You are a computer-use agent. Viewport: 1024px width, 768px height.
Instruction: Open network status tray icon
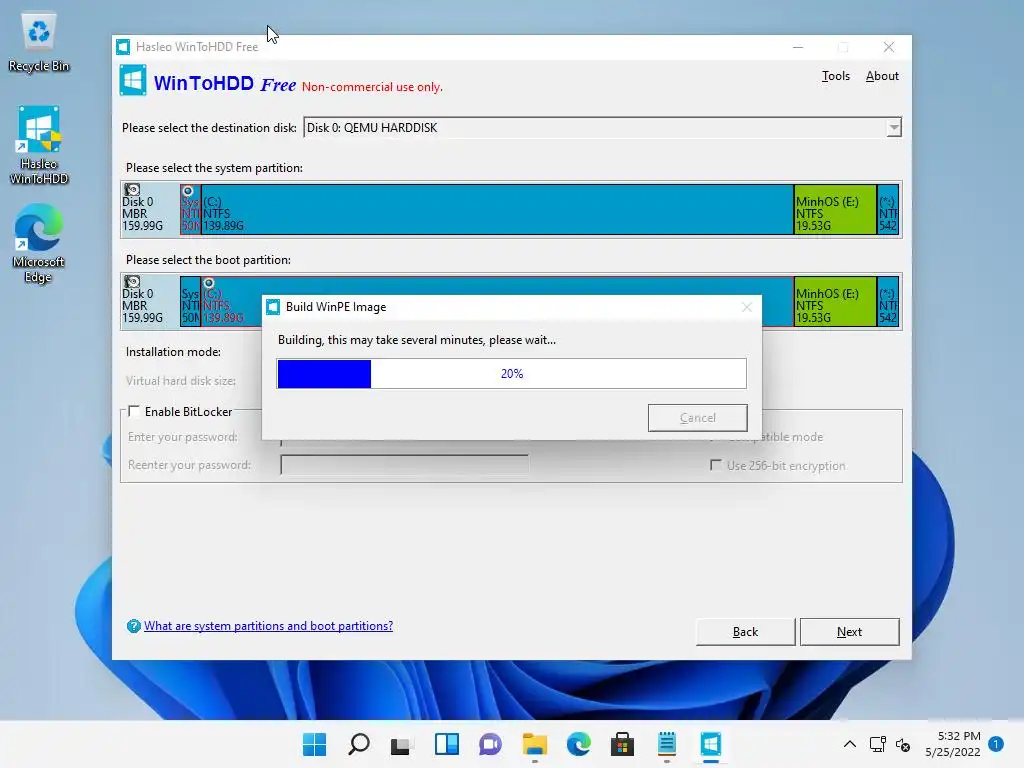coord(878,744)
